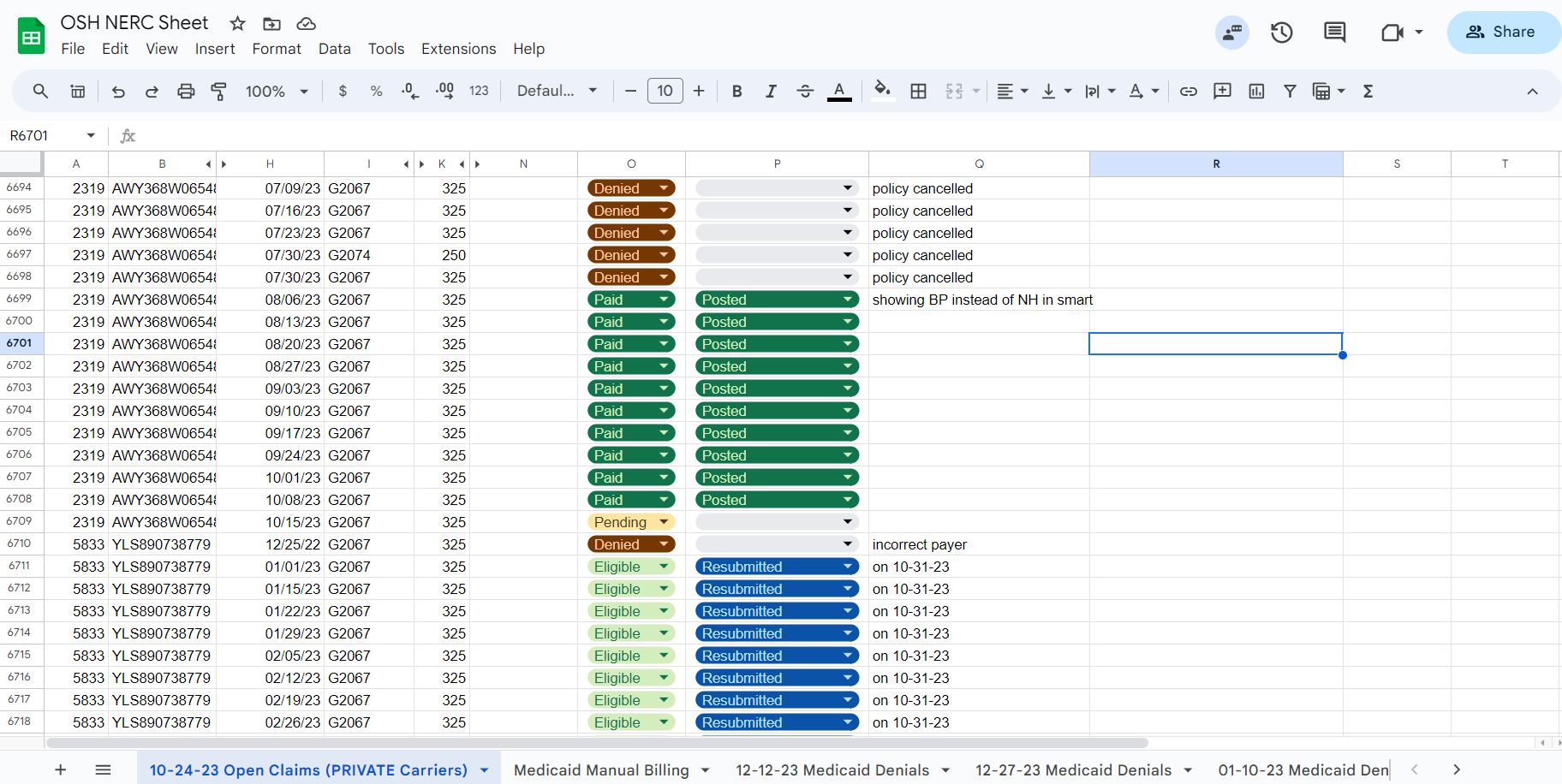
Task: Toggle italic formatting
Action: click(x=771, y=91)
